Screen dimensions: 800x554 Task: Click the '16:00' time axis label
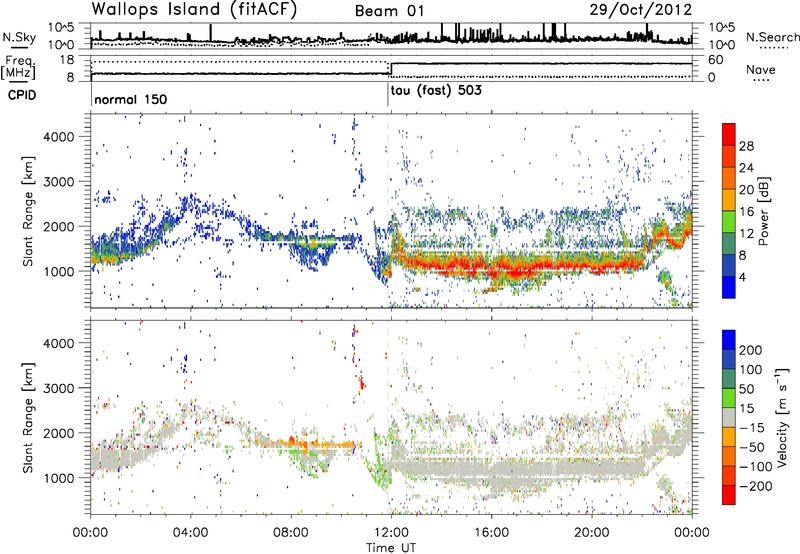(x=491, y=533)
